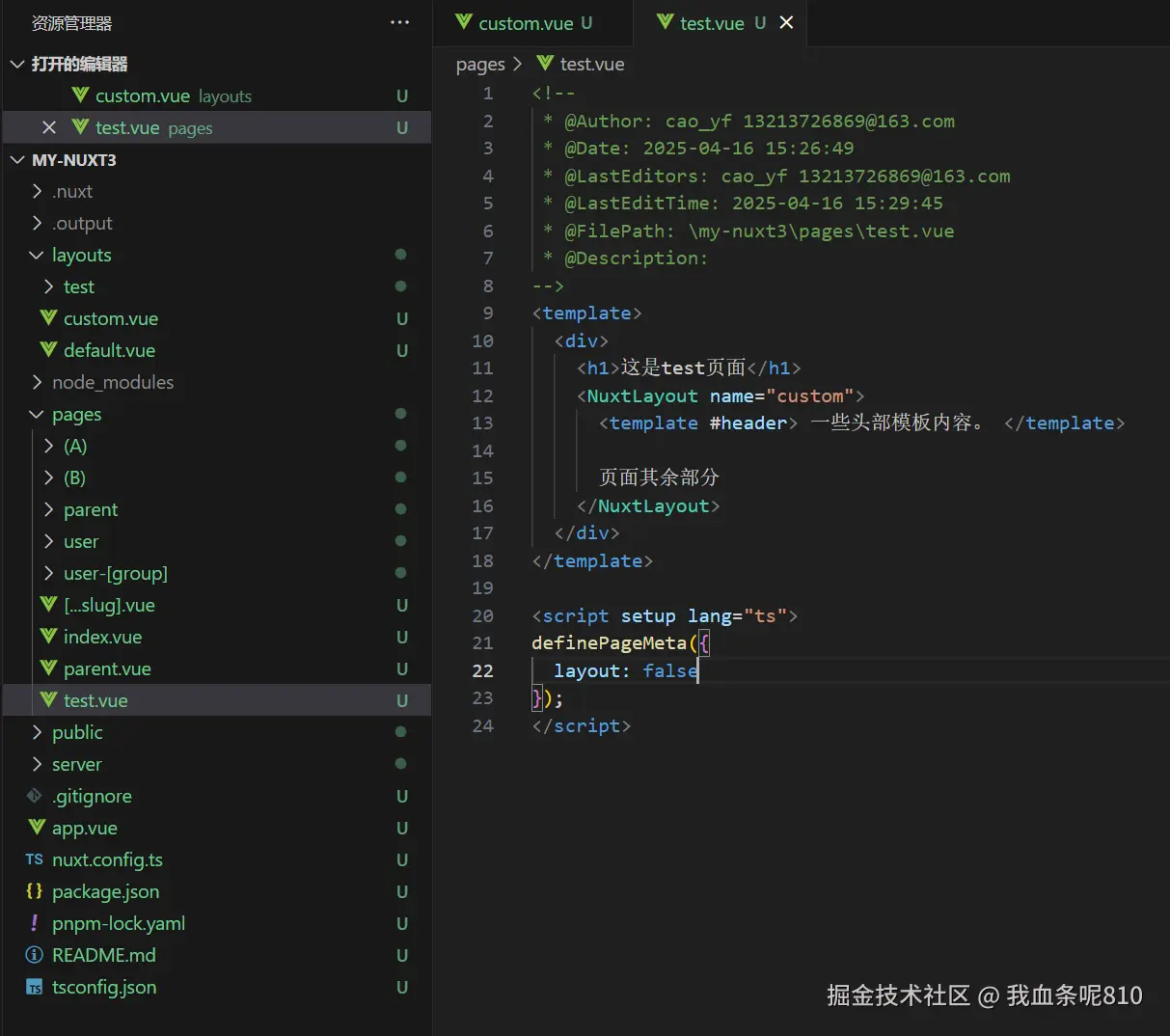Open the .gitignore file
The height and width of the screenshot is (1036, 1170).
coord(216,796)
